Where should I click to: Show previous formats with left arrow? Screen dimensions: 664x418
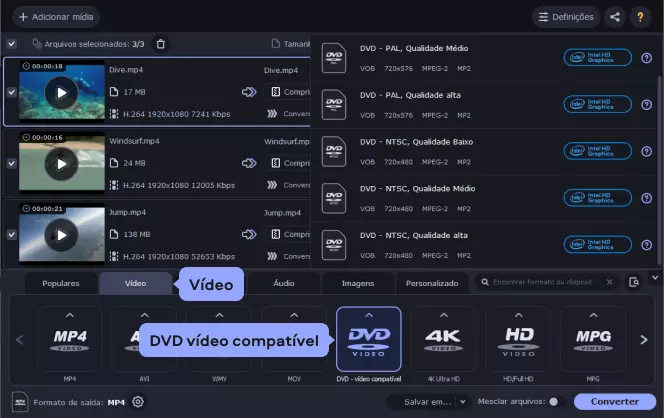(x=19, y=340)
